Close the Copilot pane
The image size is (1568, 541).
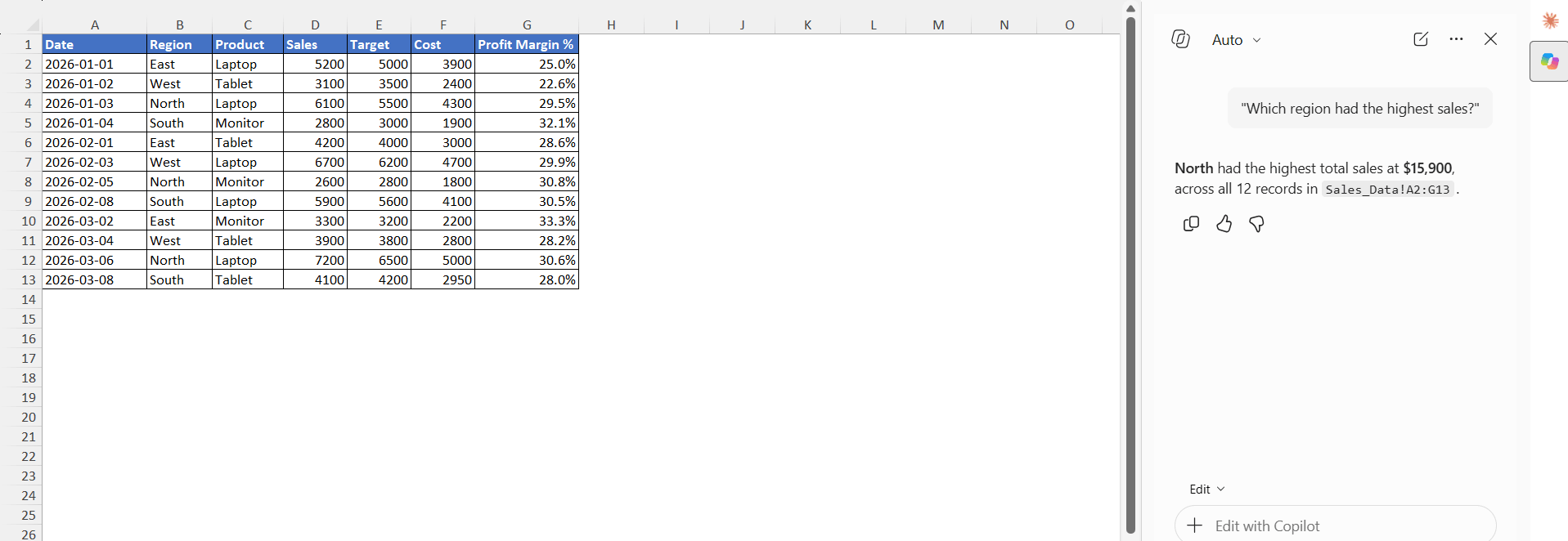[x=1490, y=39]
